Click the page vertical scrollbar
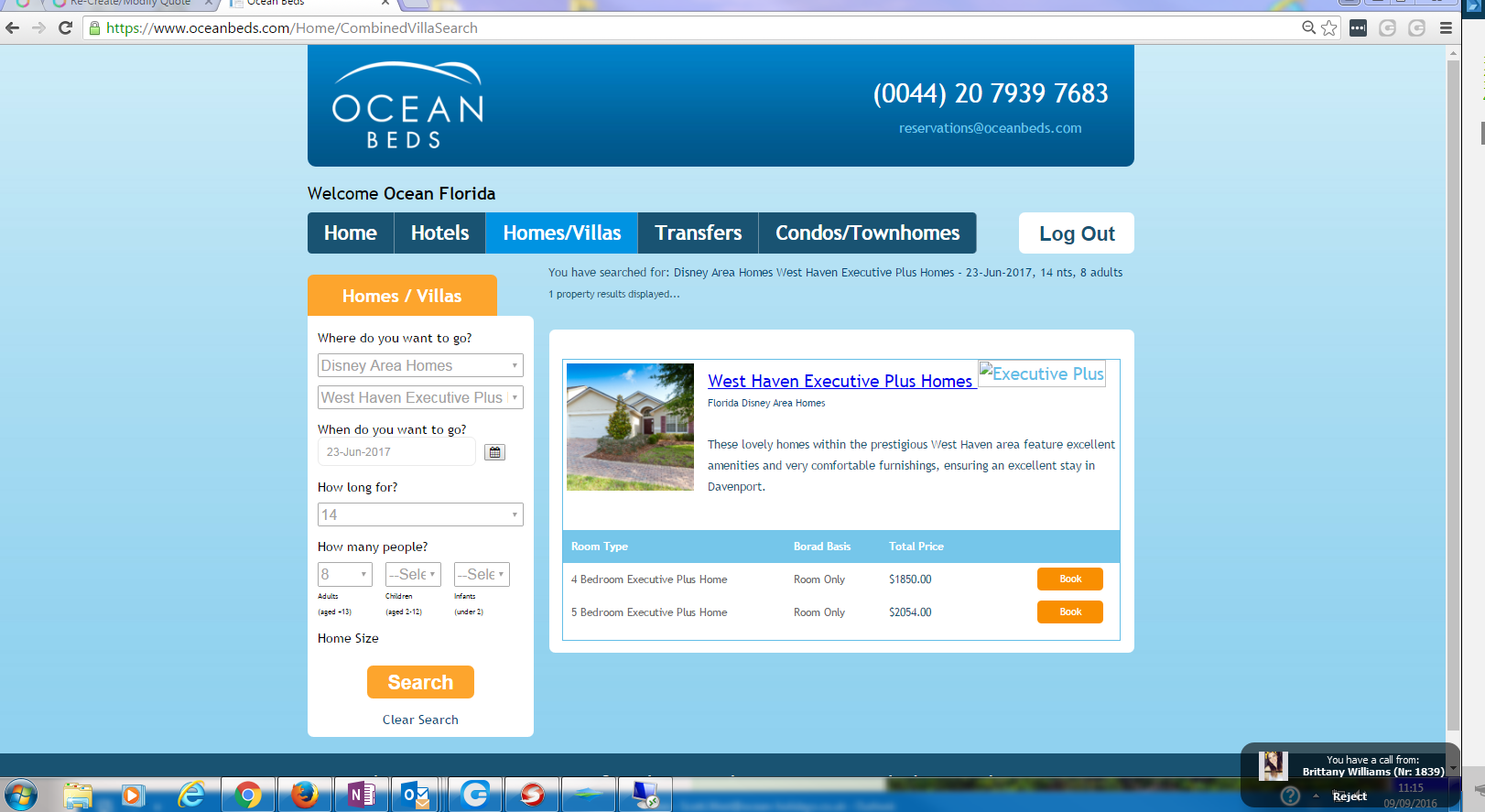 click(1453, 394)
